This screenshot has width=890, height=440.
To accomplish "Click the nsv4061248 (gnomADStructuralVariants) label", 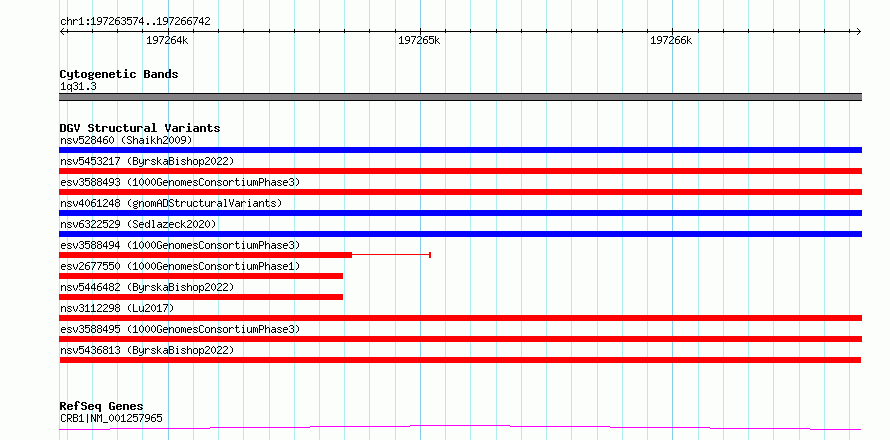I will pos(171,203).
